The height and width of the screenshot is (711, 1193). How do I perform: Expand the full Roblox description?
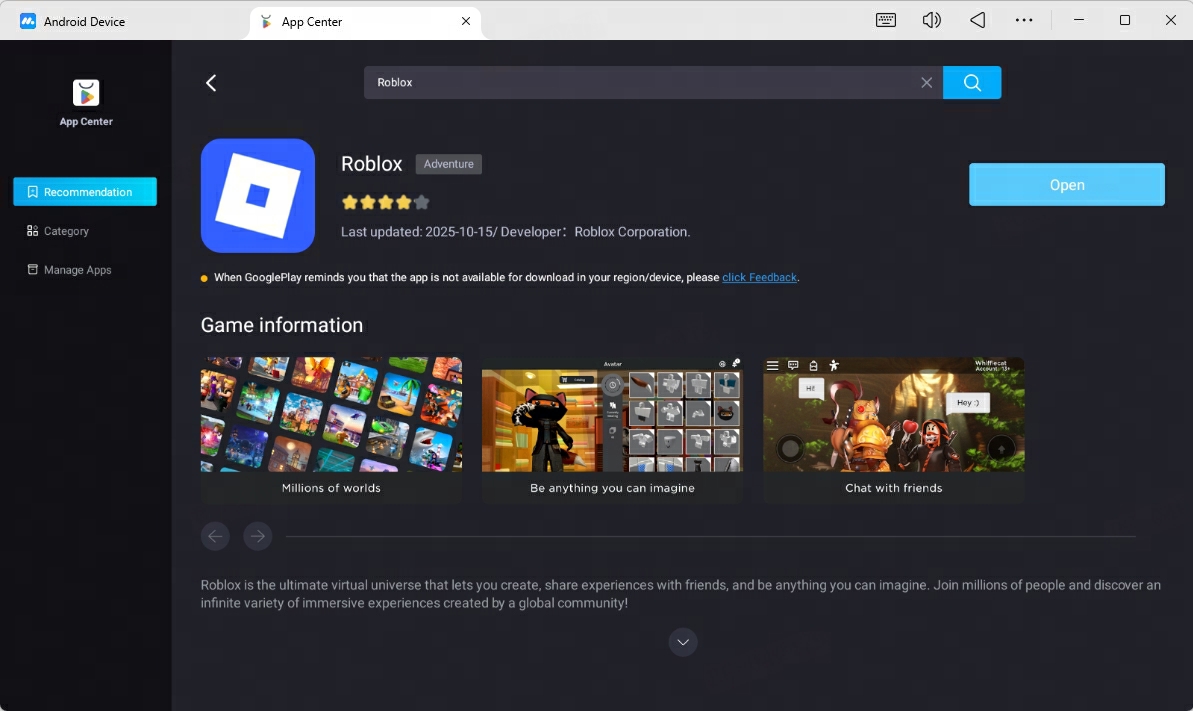click(x=683, y=641)
